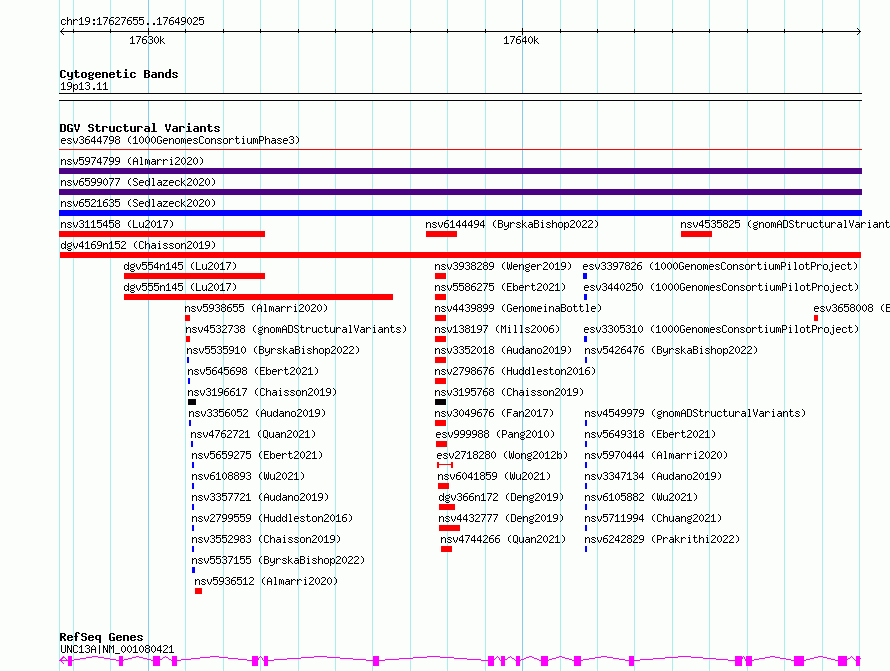Click esv999988 (Pang2010) variant
The width and height of the screenshot is (890, 671).
click(495, 434)
